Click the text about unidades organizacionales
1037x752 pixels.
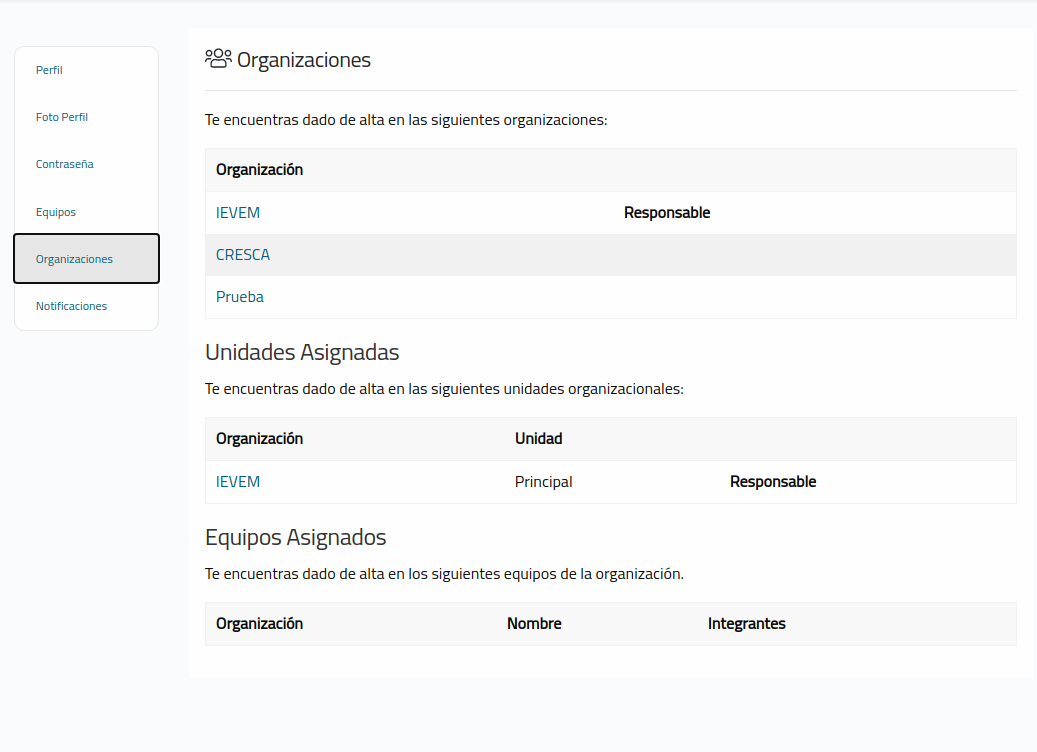point(444,389)
